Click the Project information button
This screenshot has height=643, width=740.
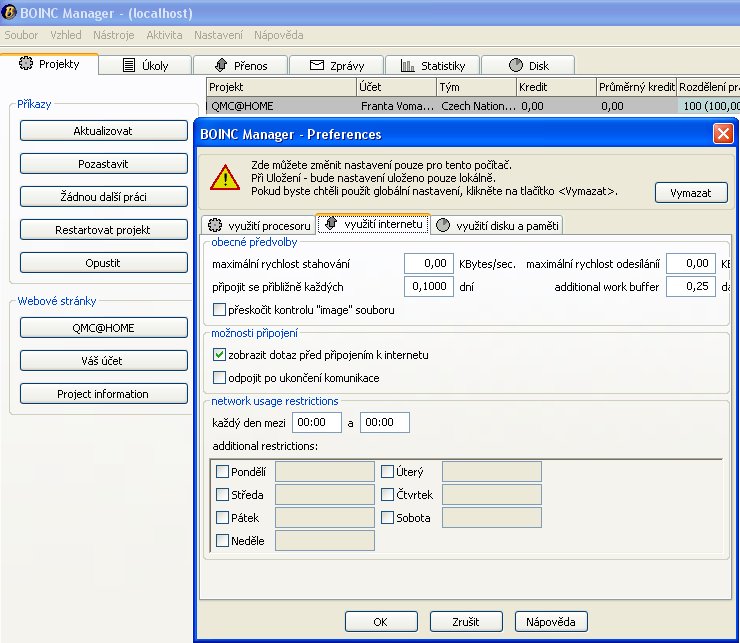pyautogui.click(x=103, y=394)
